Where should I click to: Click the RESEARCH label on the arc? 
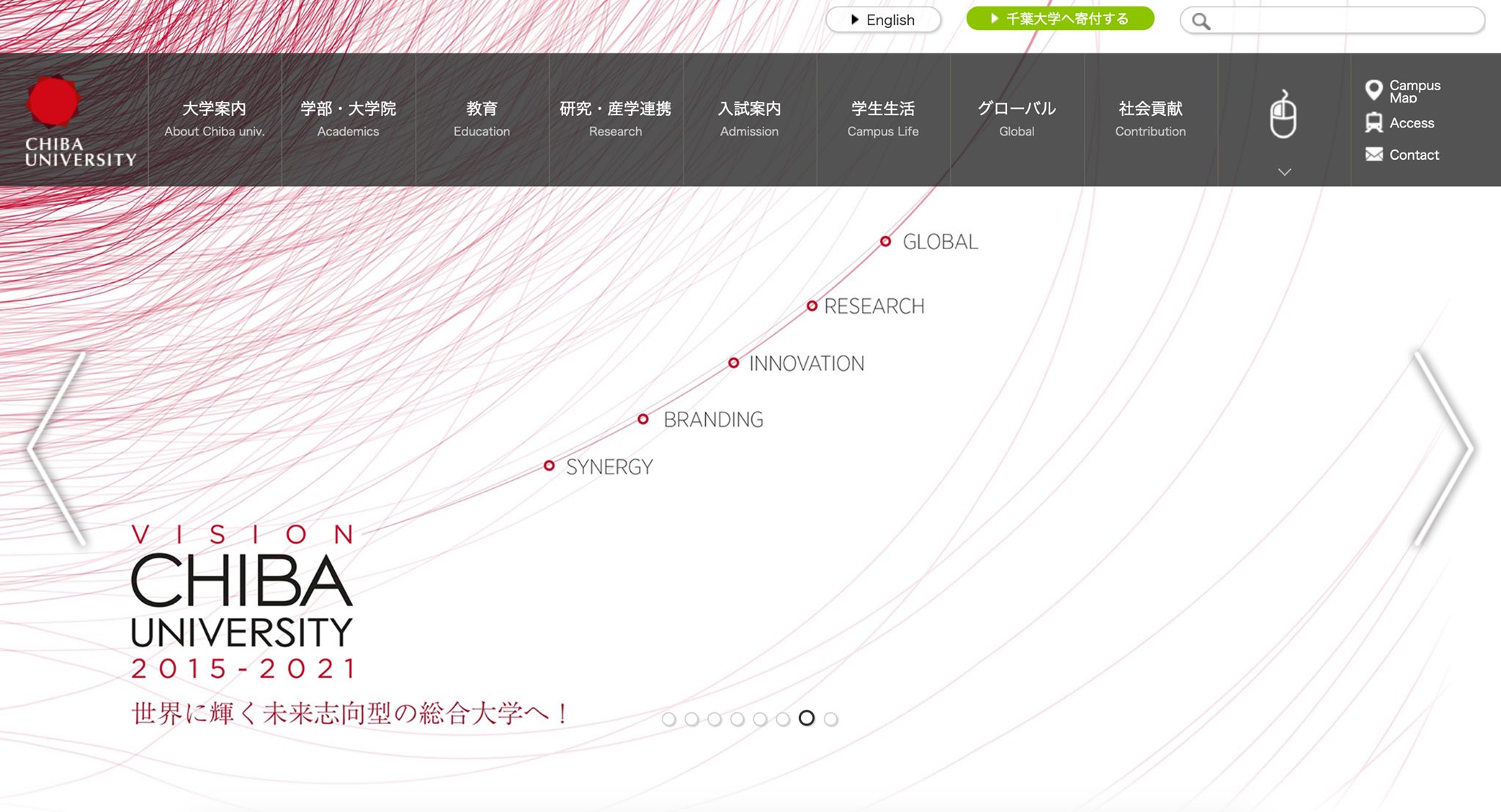tap(874, 306)
